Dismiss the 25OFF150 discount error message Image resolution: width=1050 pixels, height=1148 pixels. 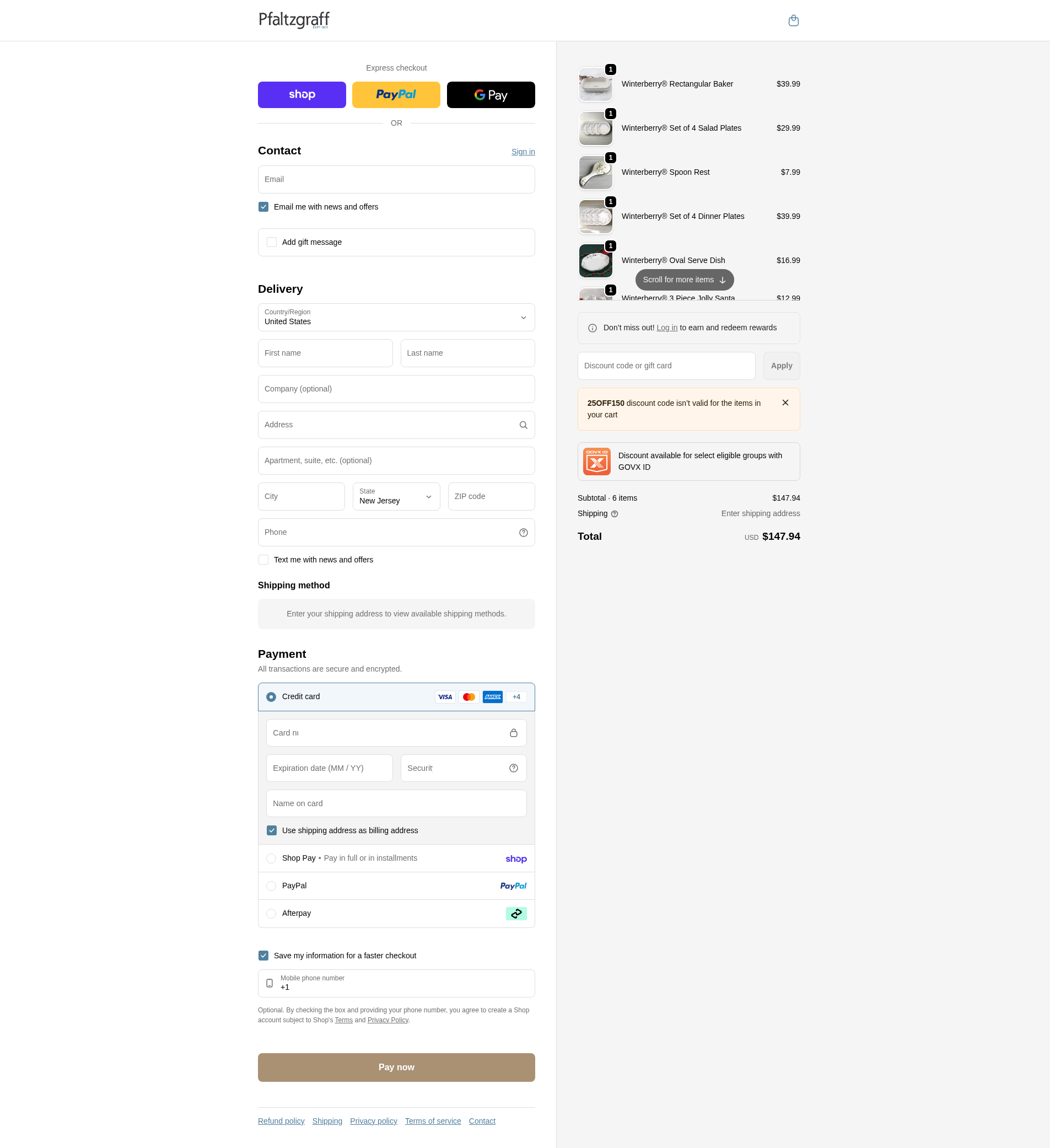[785, 403]
